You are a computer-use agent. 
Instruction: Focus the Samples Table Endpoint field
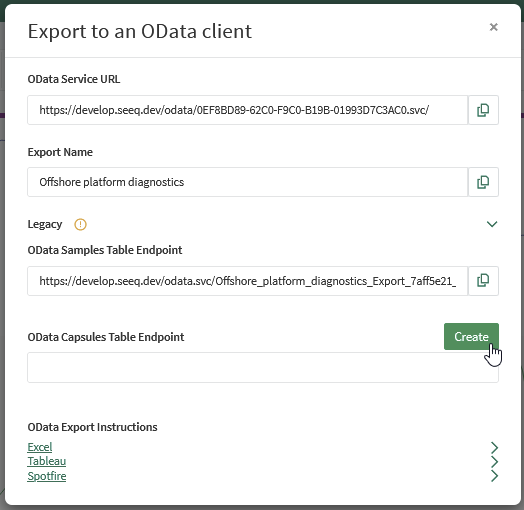coord(248,281)
